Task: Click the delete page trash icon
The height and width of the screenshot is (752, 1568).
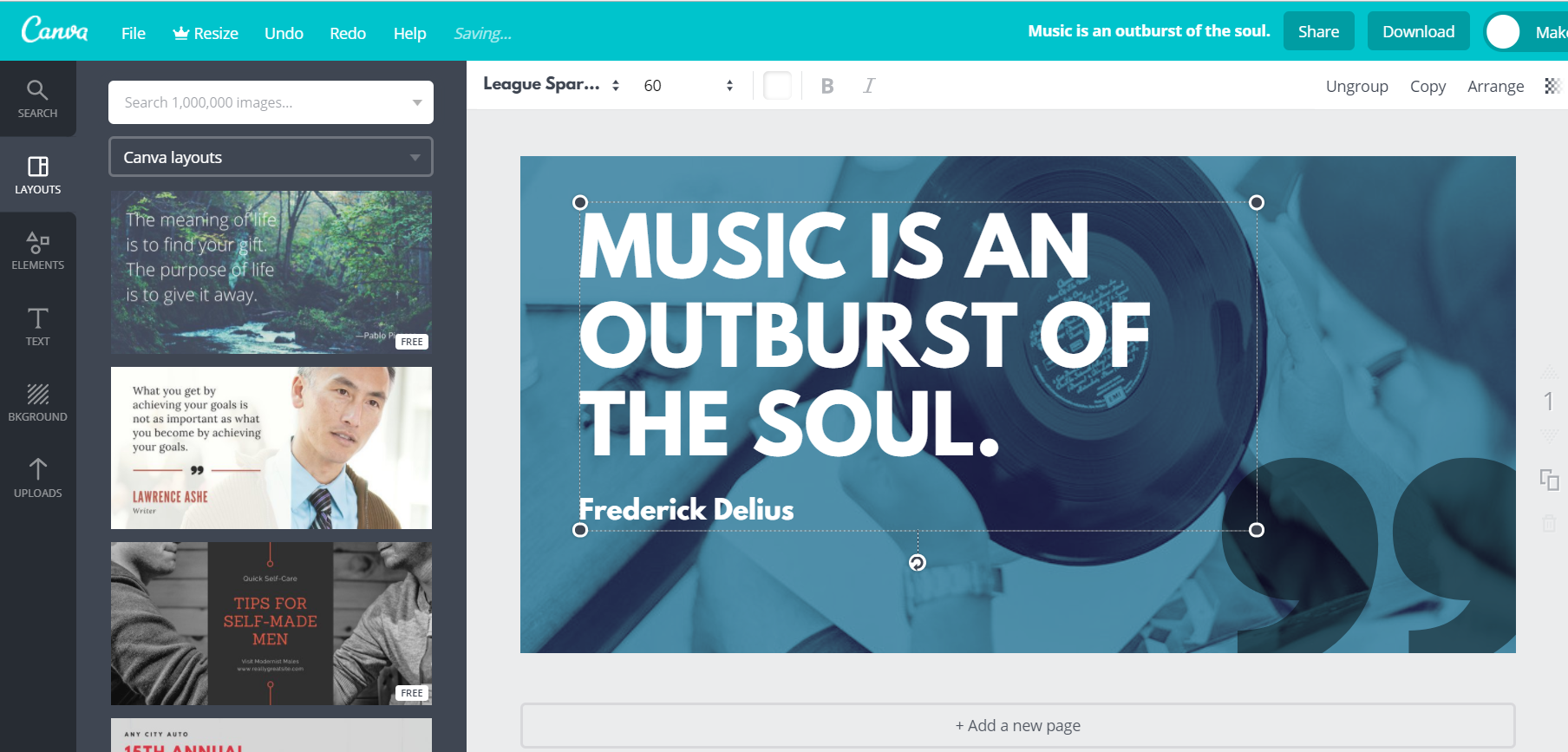Action: point(1549,523)
